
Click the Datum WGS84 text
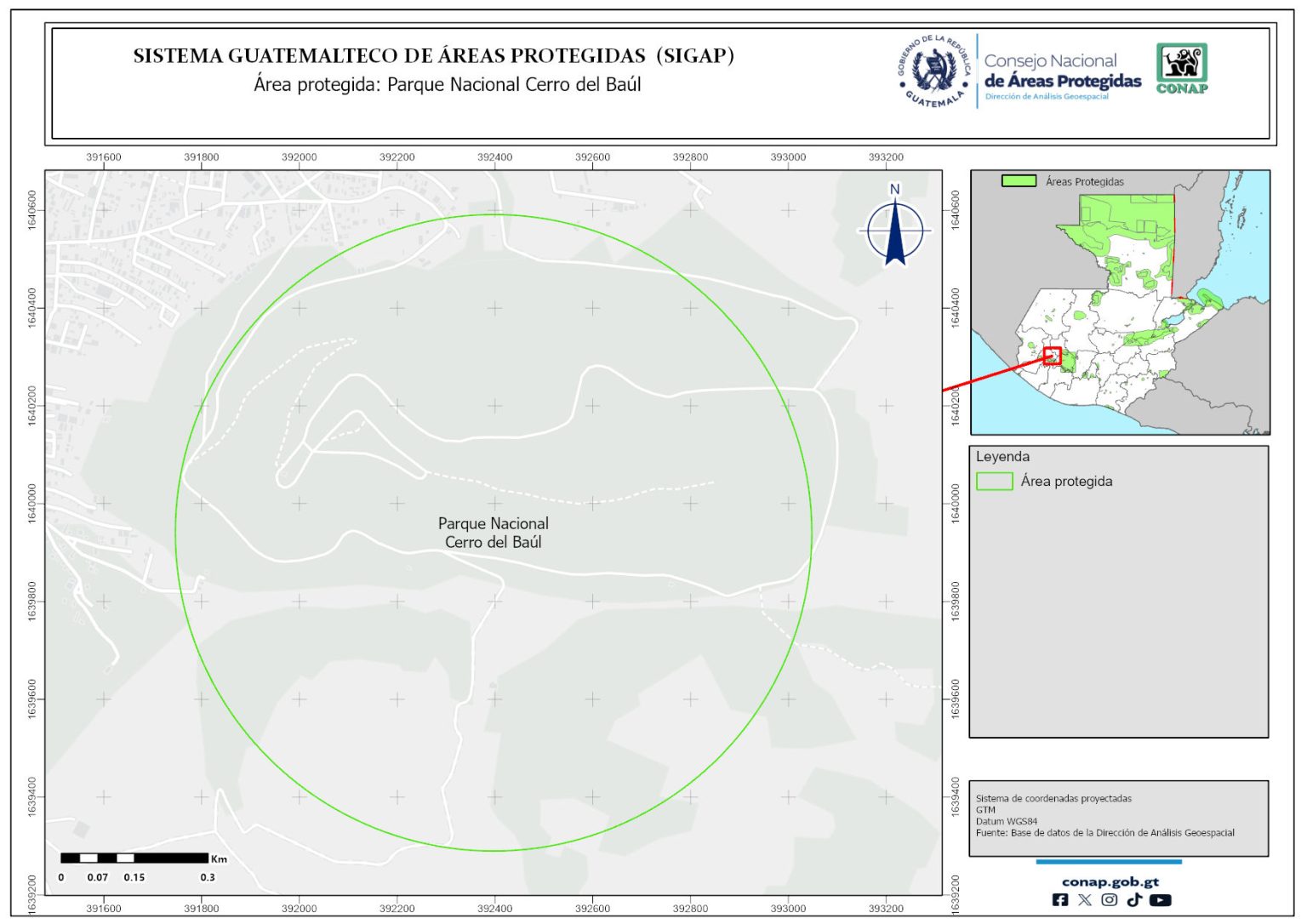click(1007, 821)
